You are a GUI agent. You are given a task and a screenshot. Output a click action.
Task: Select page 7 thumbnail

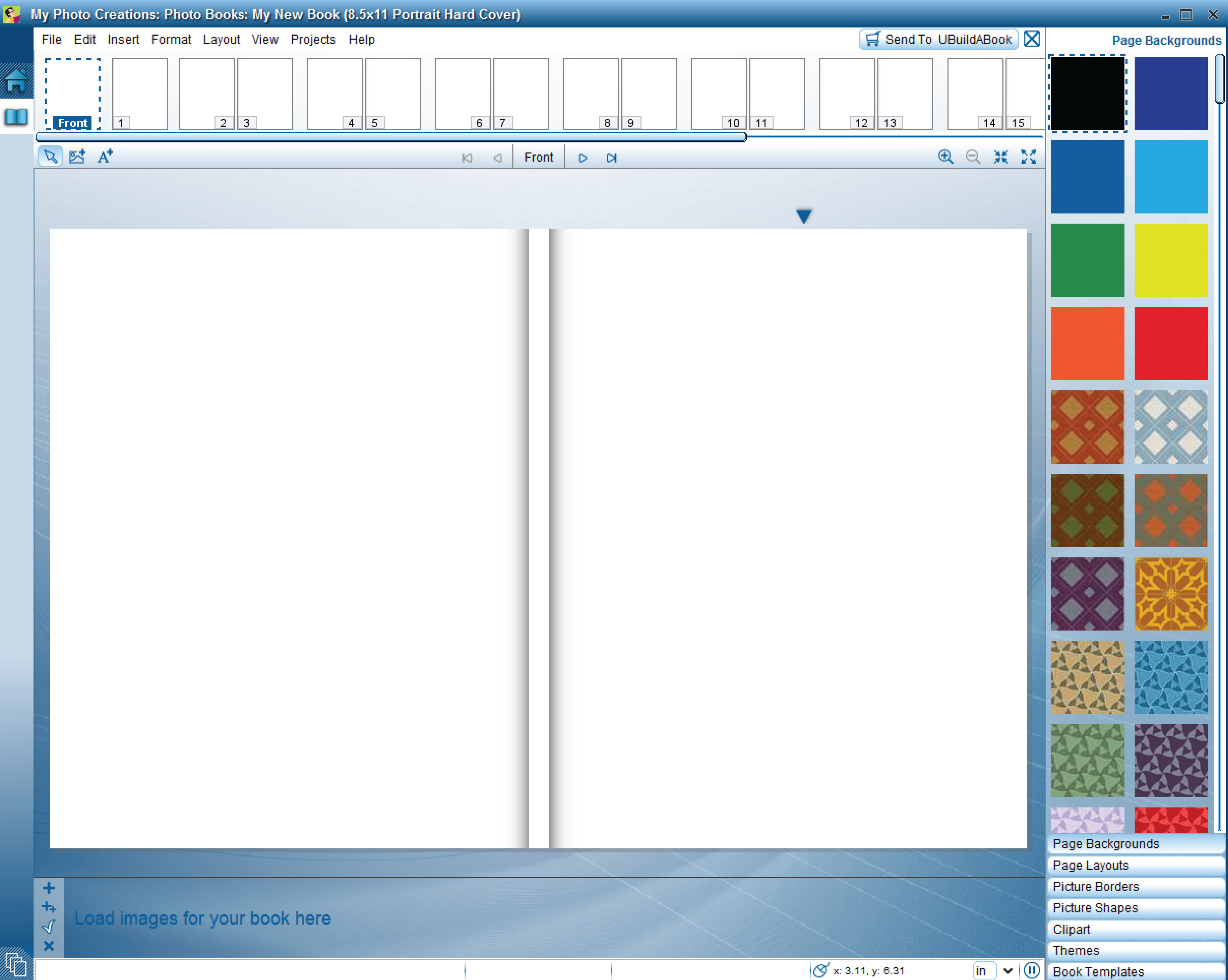(x=521, y=94)
